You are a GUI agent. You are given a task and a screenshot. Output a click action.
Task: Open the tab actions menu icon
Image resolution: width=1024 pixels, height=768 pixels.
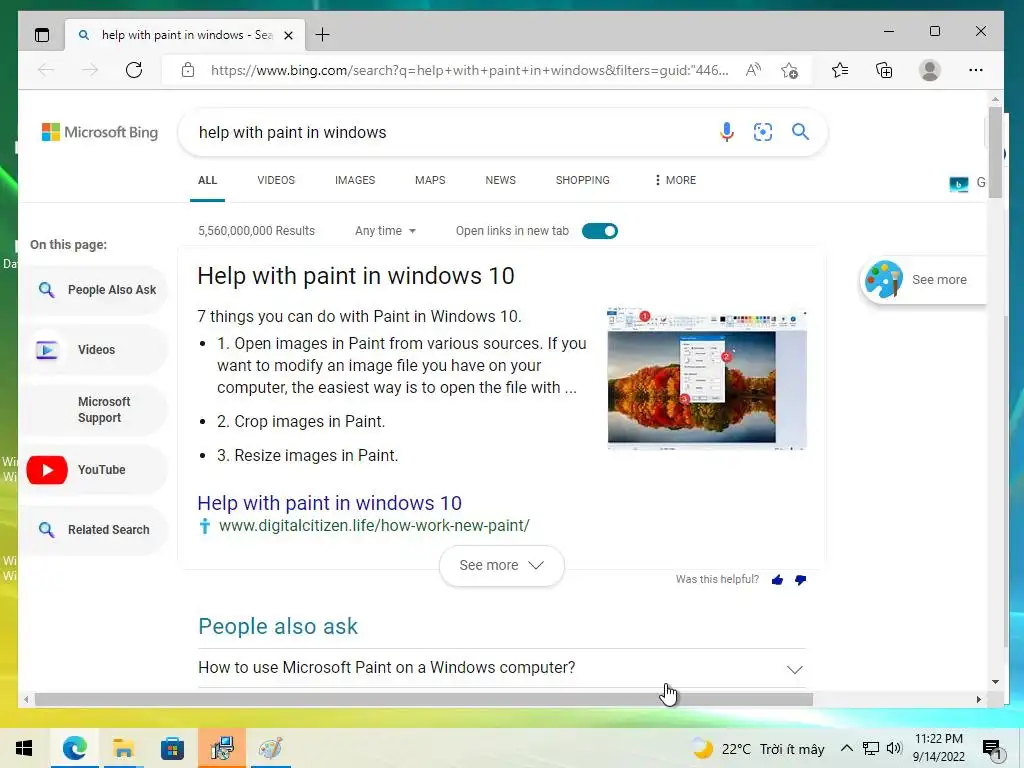pos(42,35)
